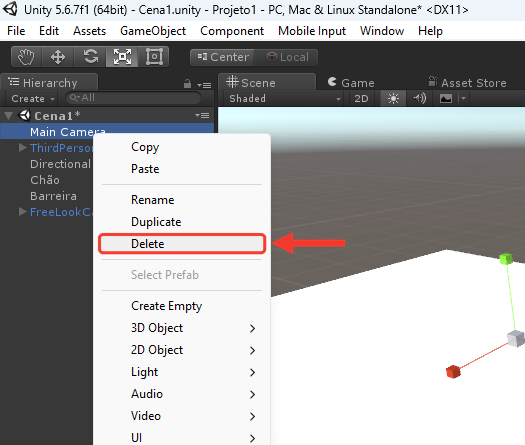This screenshot has height=445, width=525.
Task: Click the Unity logo beside Cena1
Action: [x=24, y=116]
